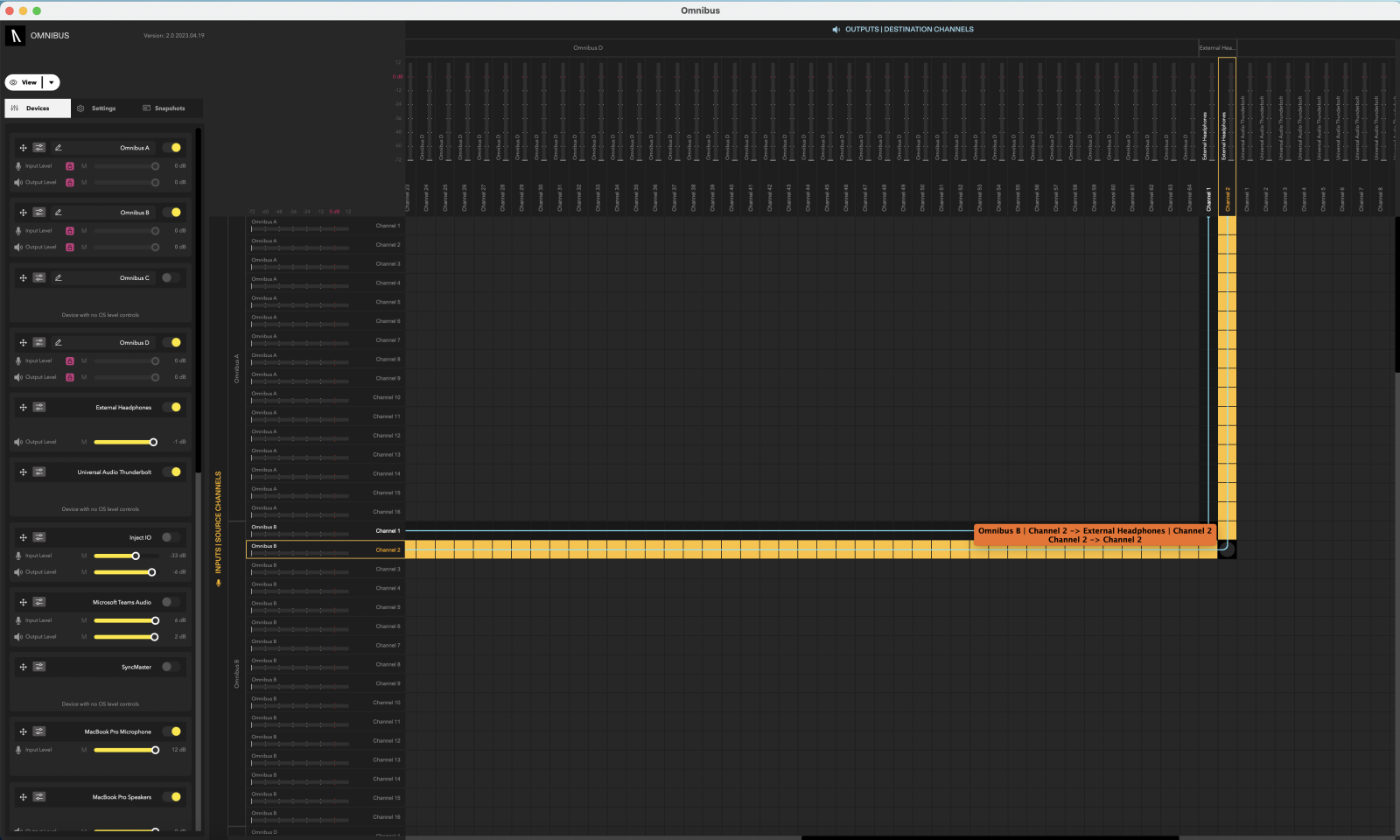
Task: Select Omnibus B Channel 3 source row
Action: (324, 569)
